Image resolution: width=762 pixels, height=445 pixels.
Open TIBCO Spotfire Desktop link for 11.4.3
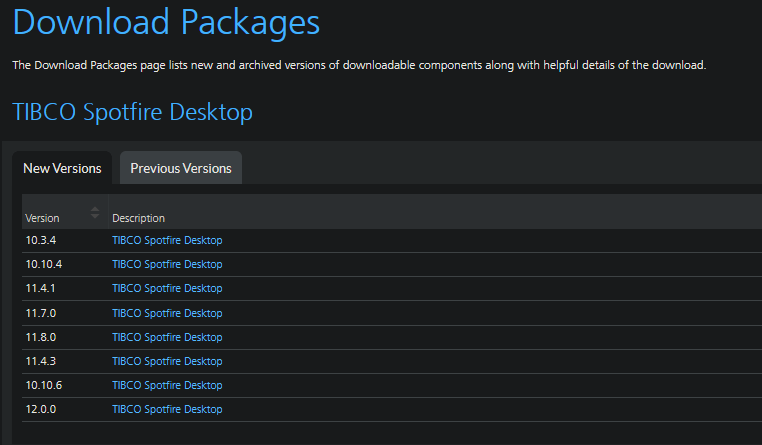[x=167, y=361]
